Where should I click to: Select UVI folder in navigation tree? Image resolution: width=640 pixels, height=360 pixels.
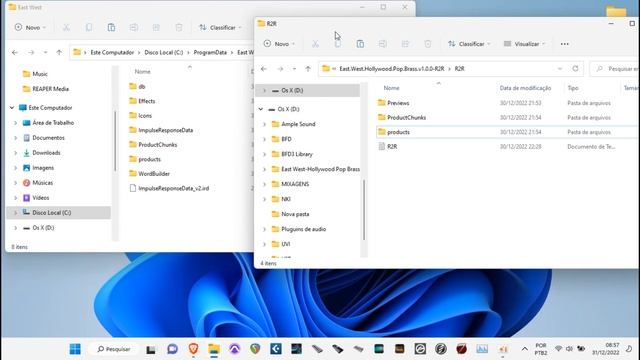pos(286,244)
